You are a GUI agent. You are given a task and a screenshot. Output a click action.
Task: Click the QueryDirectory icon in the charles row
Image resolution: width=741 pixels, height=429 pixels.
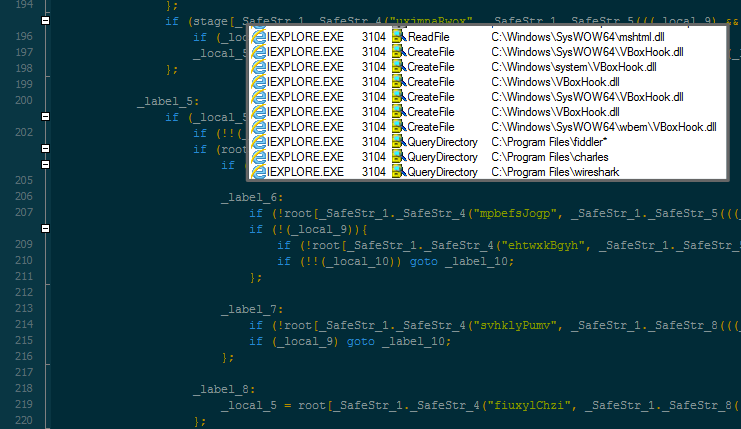(x=398, y=157)
